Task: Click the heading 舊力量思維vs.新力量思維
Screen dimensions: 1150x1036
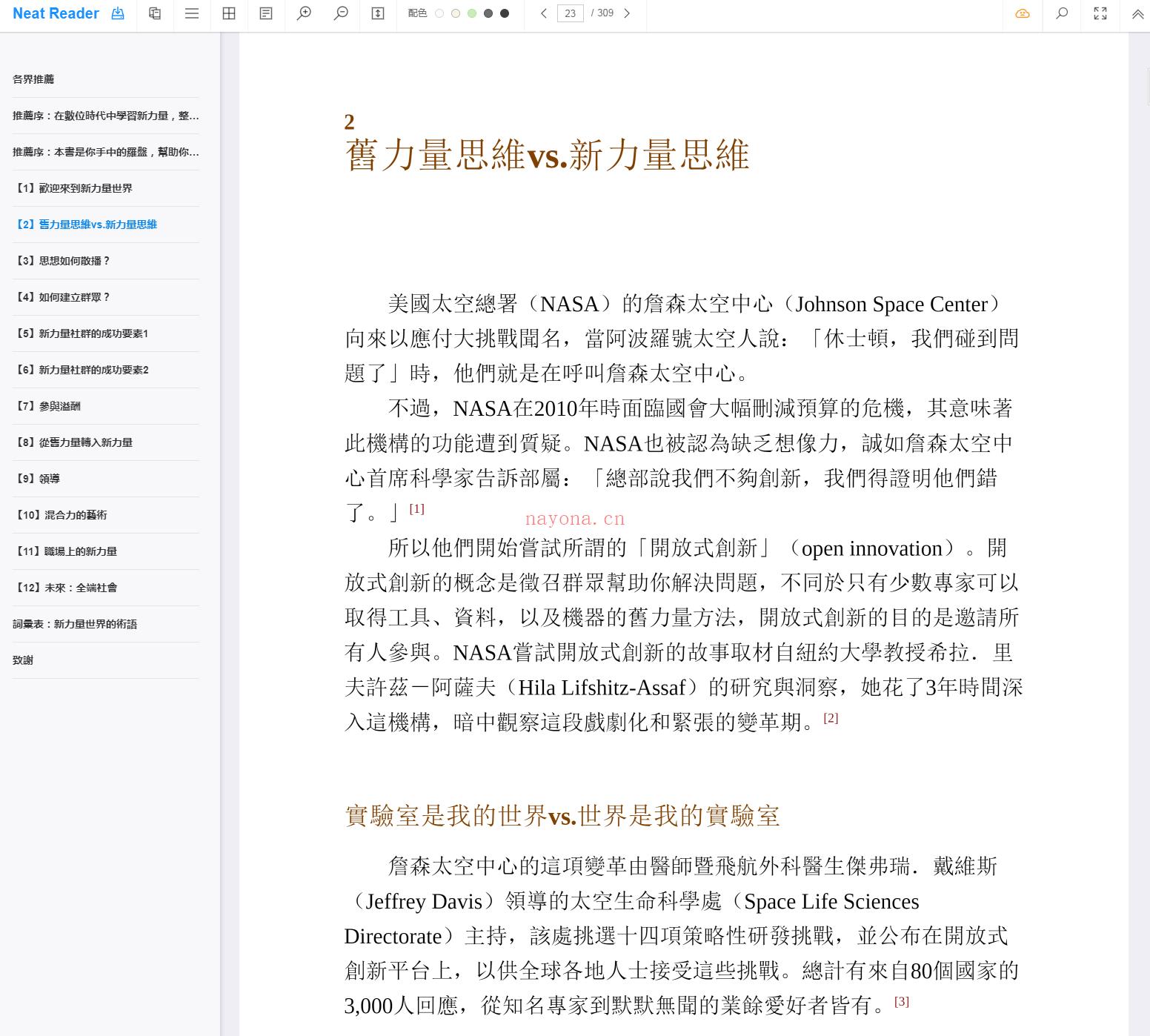Action: click(x=547, y=155)
